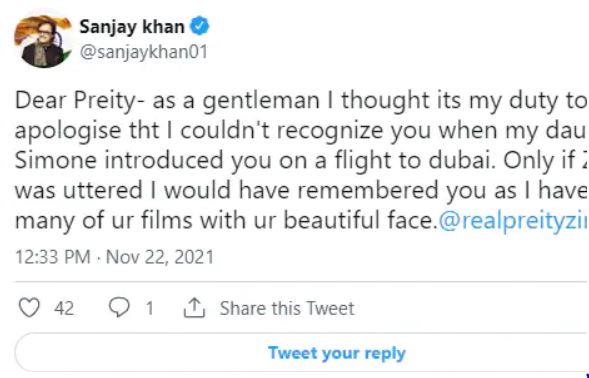The width and height of the screenshot is (589, 378).
Task: Open the @realpreityzinta mention link
Action: click(x=513, y=221)
